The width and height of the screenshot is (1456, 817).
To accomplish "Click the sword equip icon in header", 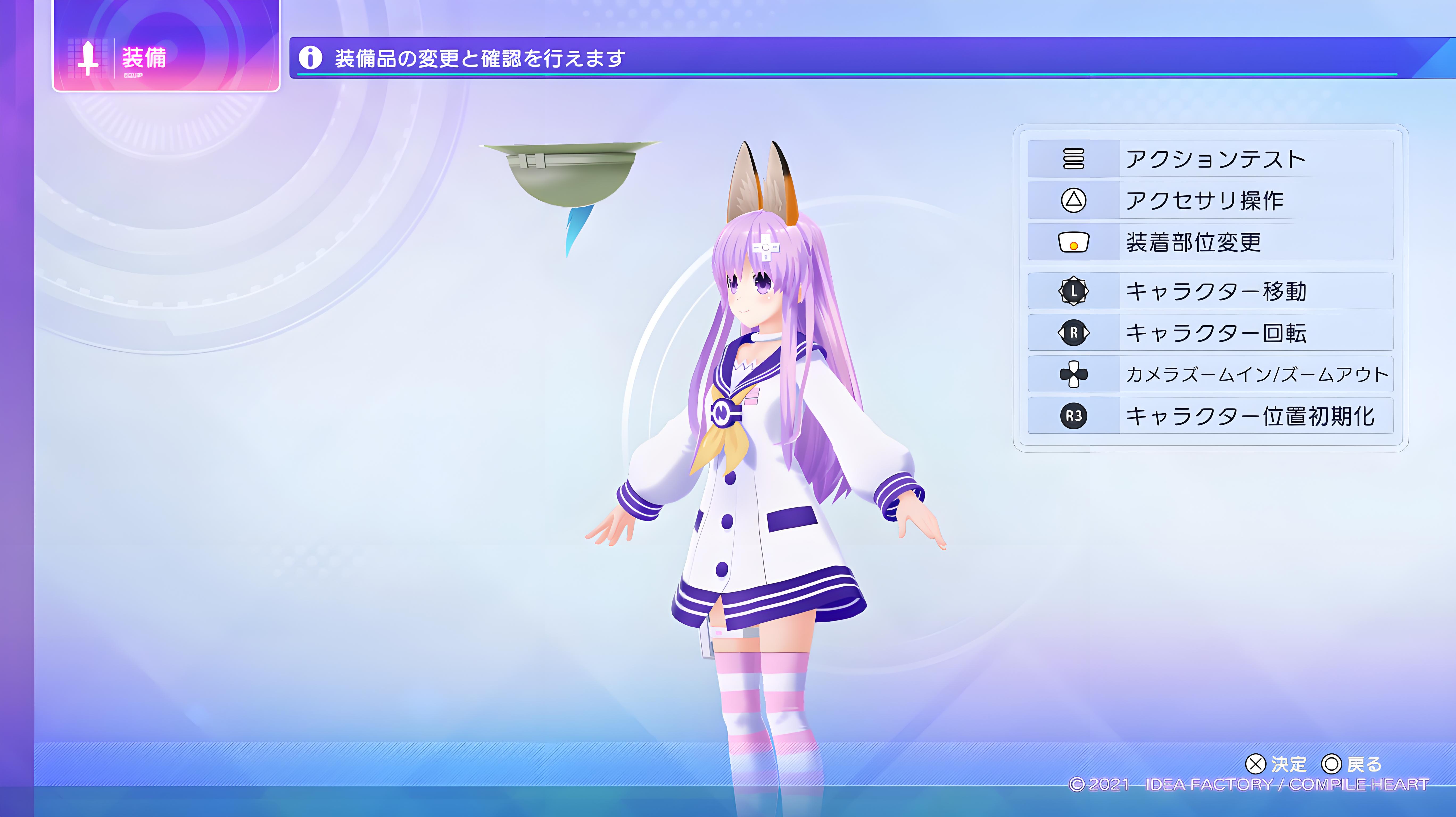I will coord(88,58).
